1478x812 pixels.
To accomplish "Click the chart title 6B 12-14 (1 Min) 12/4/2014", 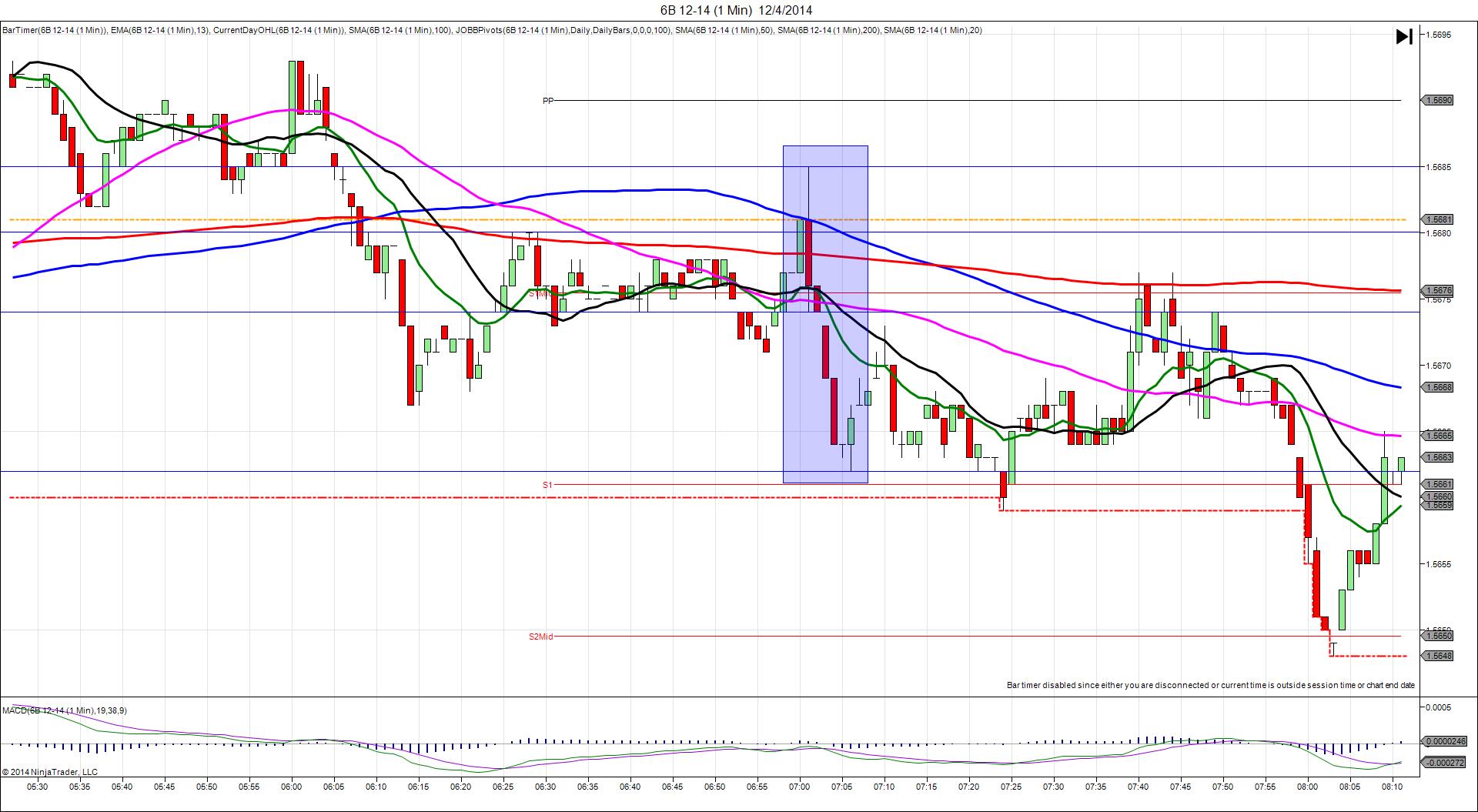I will 736,10.
